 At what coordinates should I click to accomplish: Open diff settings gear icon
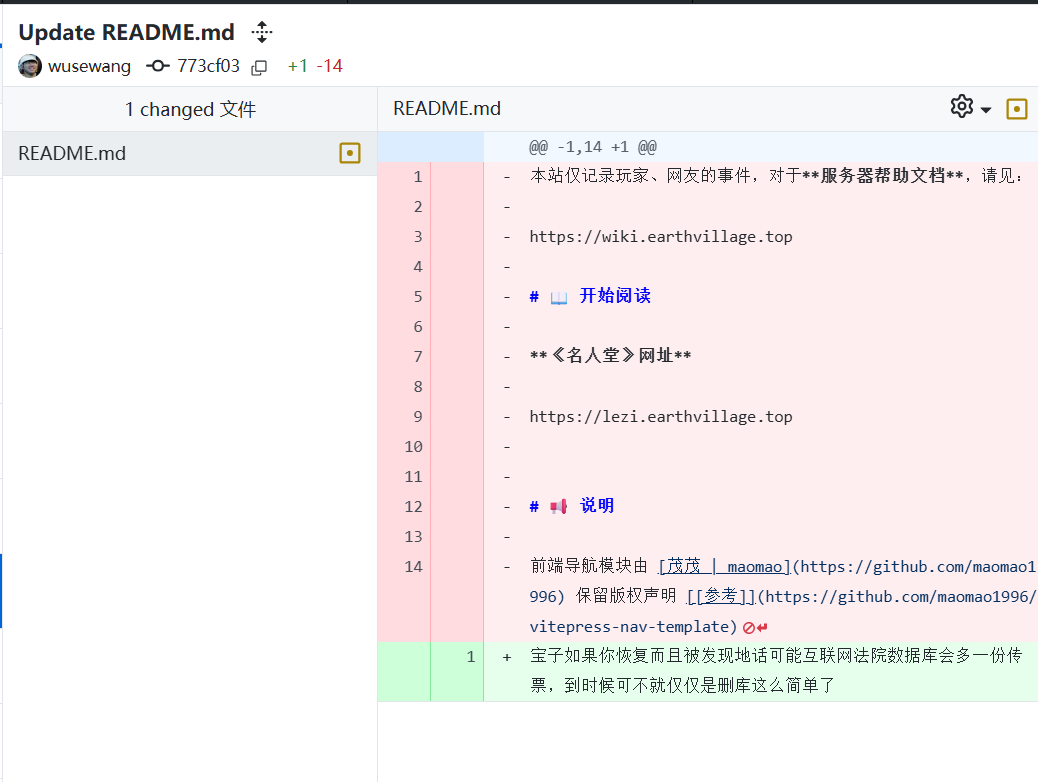(961, 107)
